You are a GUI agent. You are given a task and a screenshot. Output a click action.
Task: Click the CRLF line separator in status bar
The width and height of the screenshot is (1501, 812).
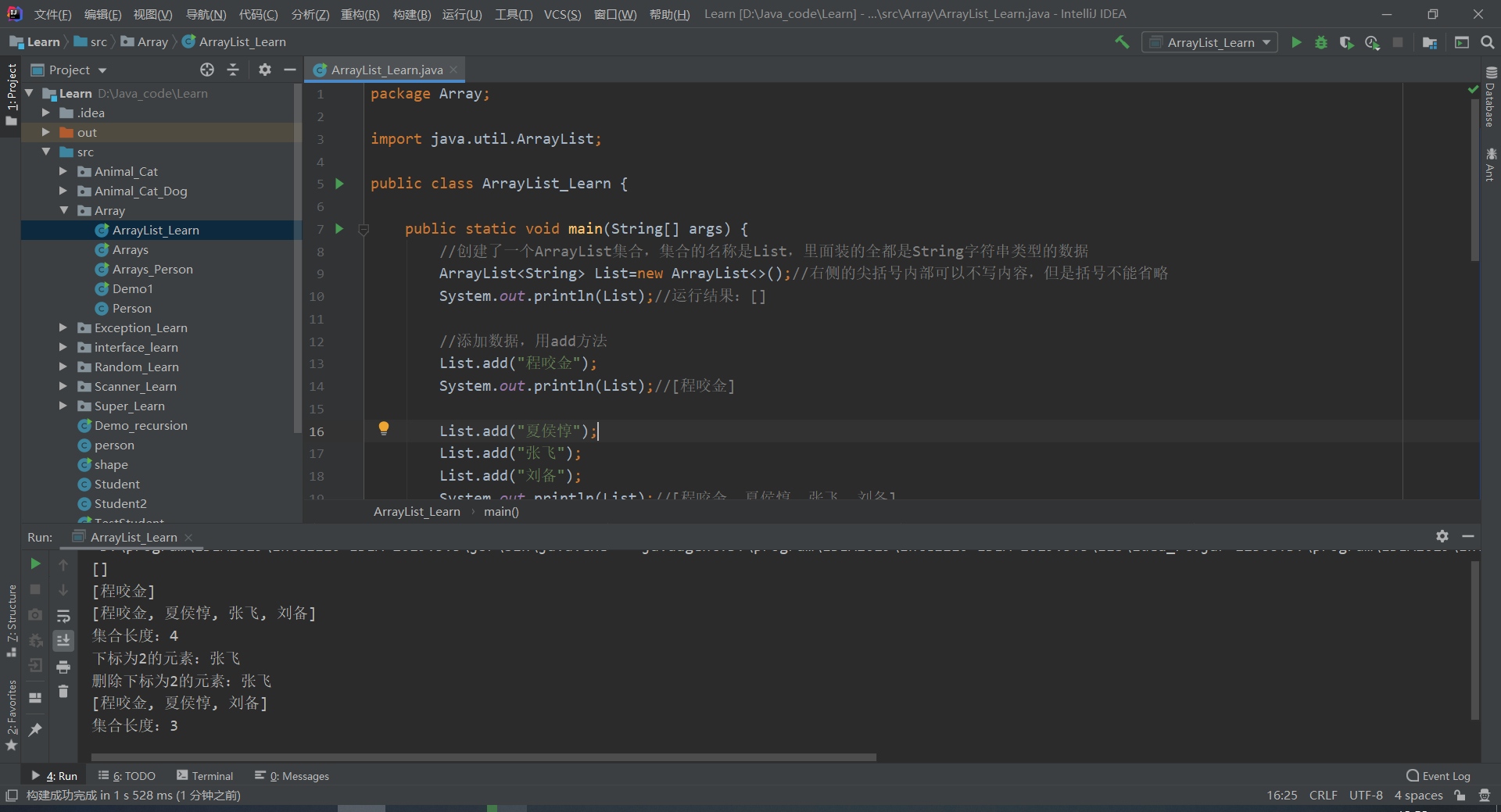[1323, 796]
